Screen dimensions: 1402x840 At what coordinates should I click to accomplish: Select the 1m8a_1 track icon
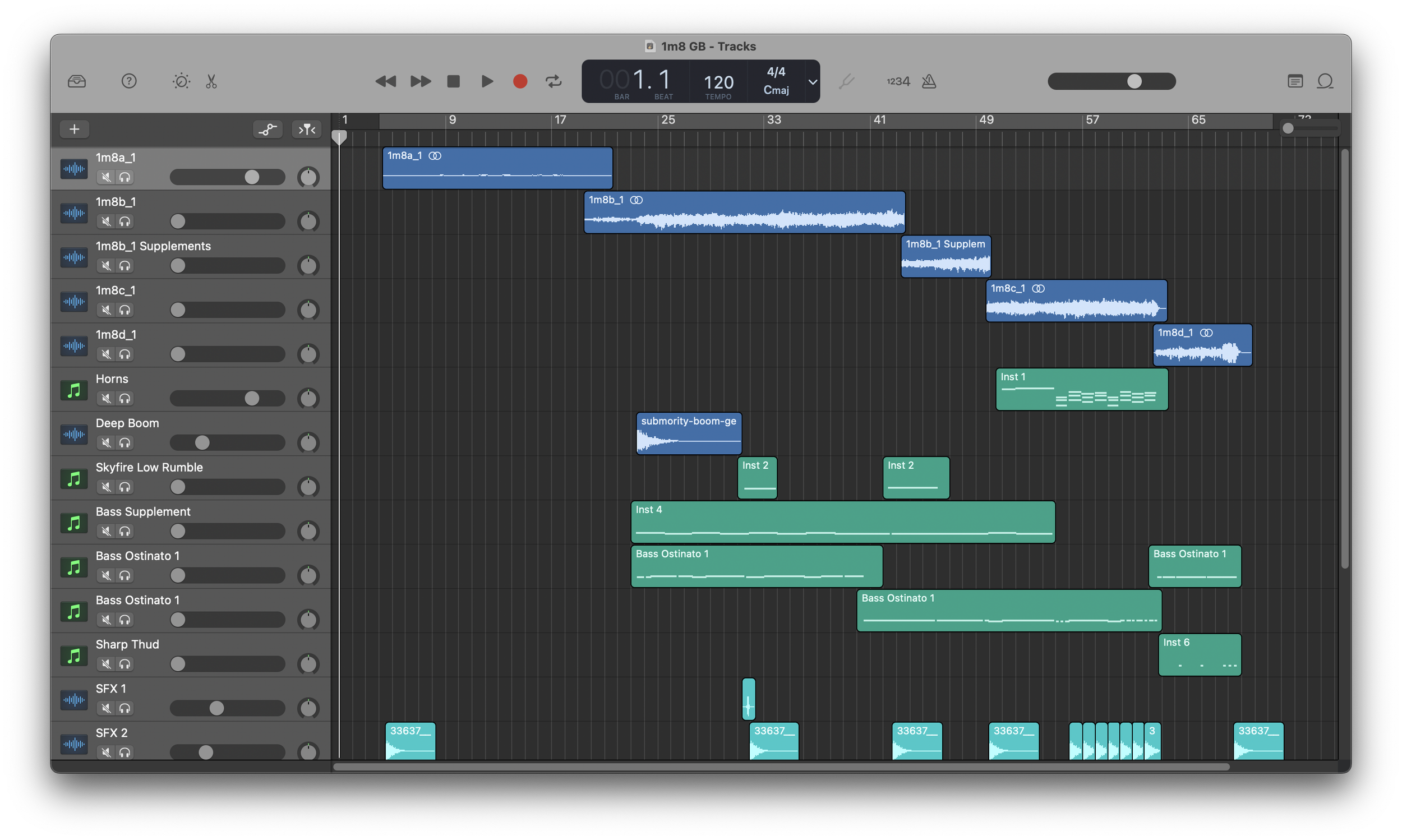click(x=74, y=169)
